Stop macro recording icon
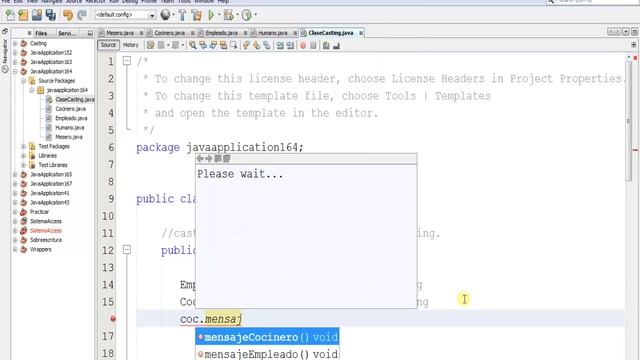Image resolution: width=640 pixels, height=360 pixels. tap(313, 45)
